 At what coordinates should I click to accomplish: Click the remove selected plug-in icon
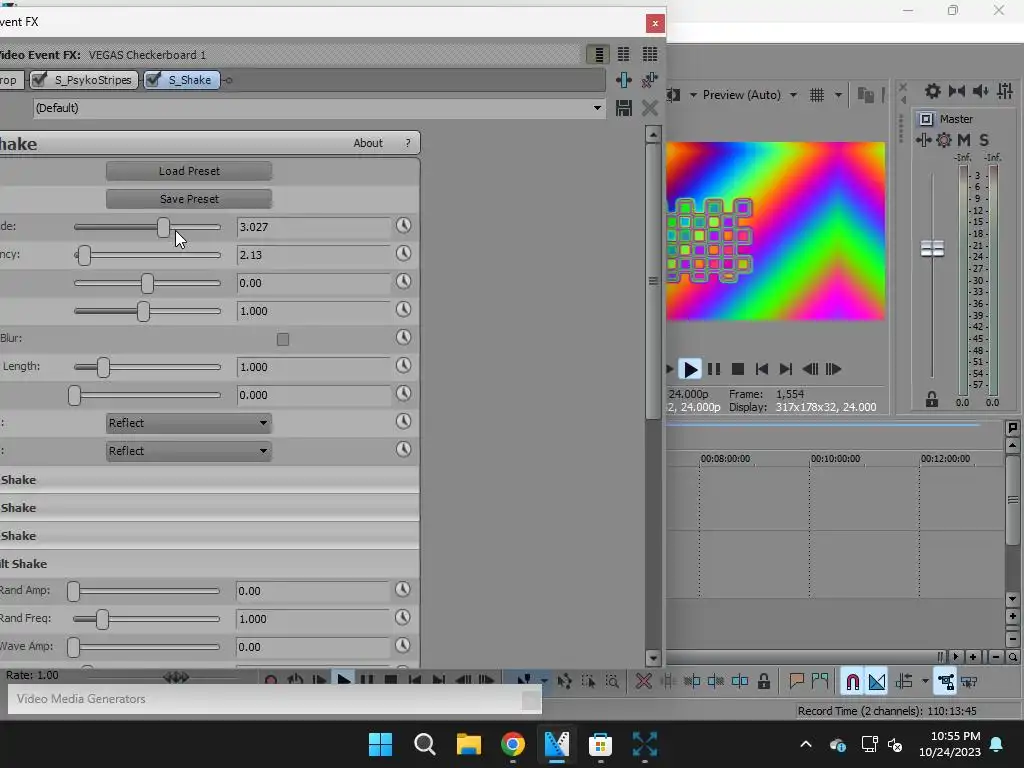(x=649, y=80)
